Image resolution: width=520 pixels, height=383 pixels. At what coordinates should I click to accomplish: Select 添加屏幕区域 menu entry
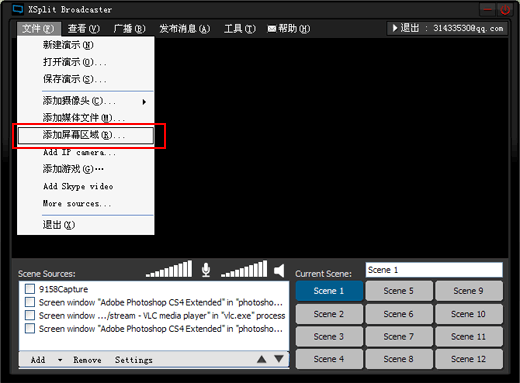(x=86, y=135)
